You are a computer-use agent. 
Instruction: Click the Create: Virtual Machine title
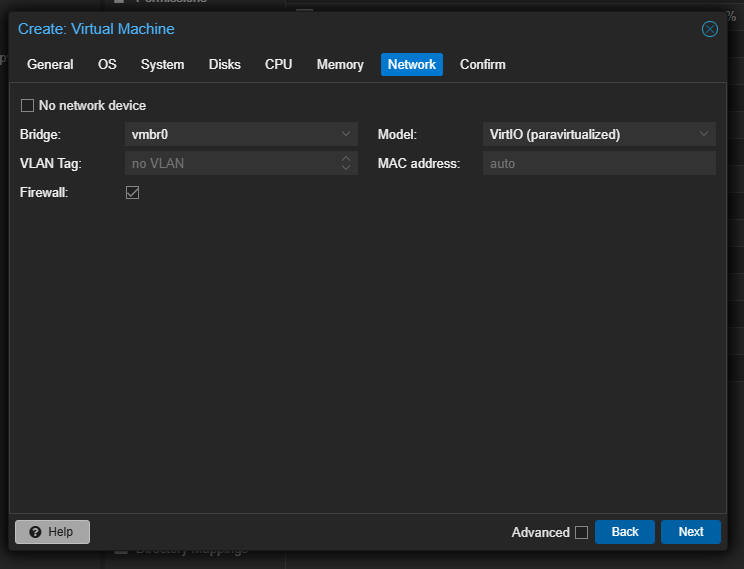click(x=96, y=29)
